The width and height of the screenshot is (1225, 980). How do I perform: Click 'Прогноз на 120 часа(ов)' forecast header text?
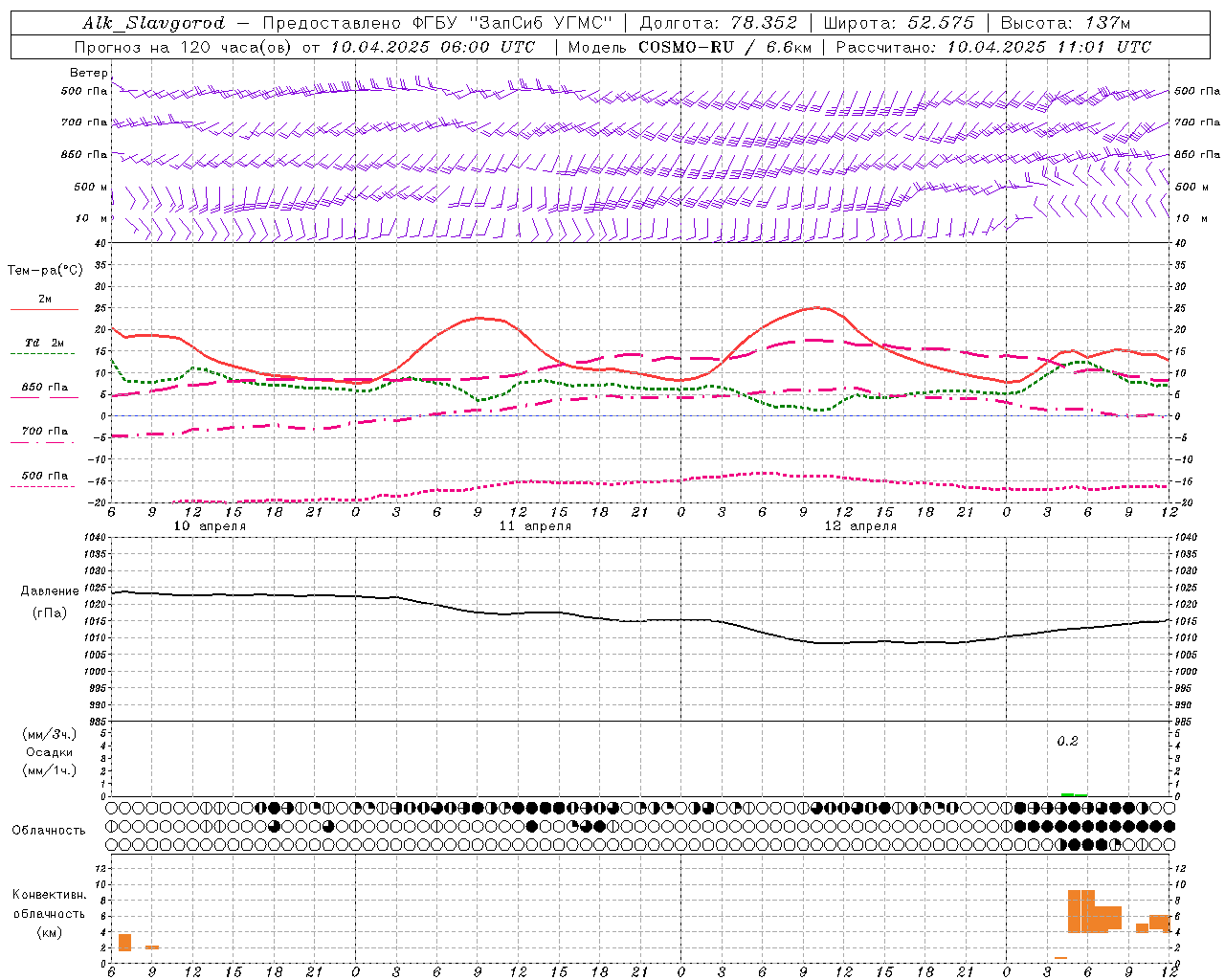[x=184, y=47]
